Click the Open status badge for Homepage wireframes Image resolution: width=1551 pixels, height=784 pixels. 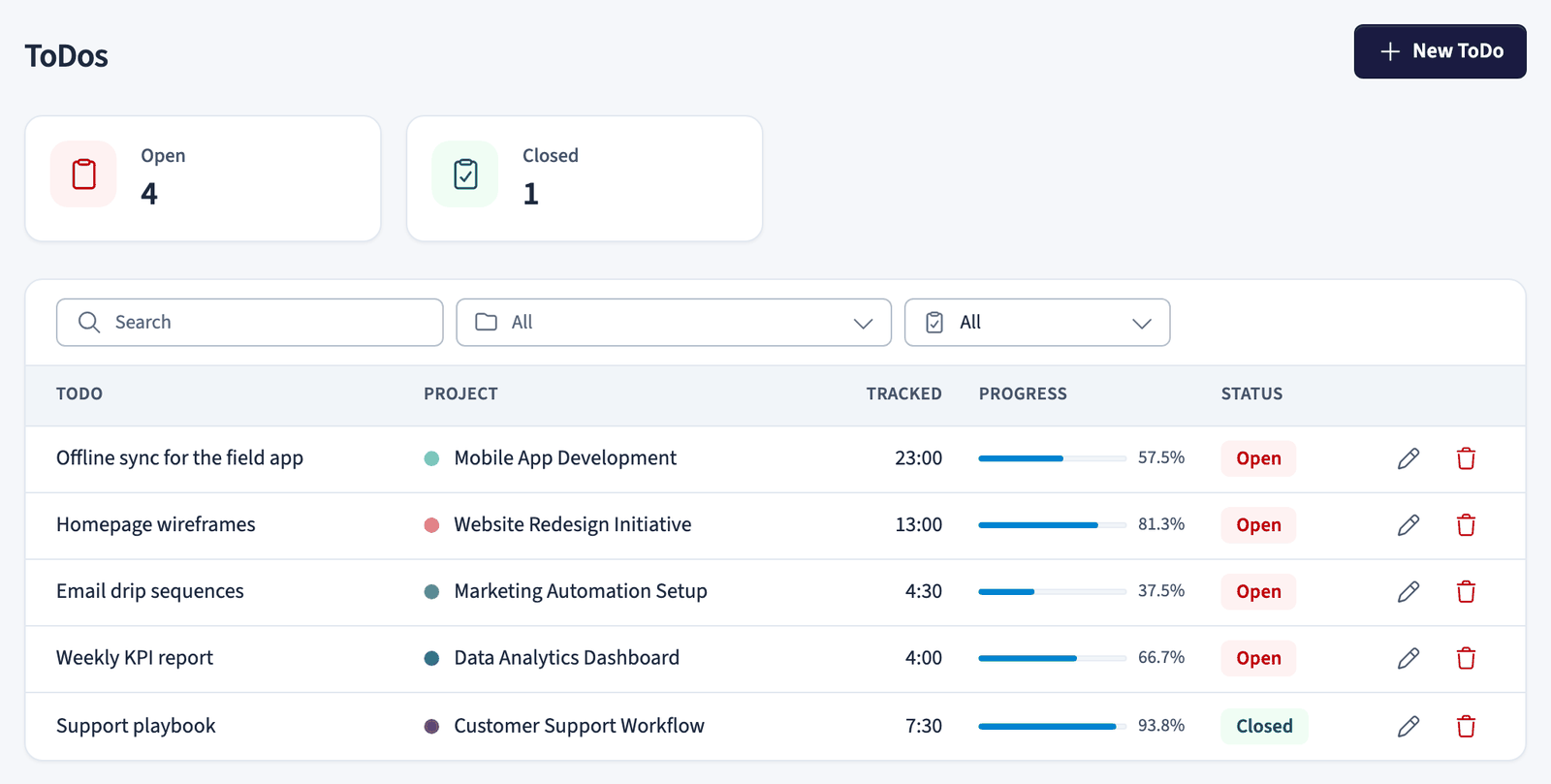coord(1258,525)
